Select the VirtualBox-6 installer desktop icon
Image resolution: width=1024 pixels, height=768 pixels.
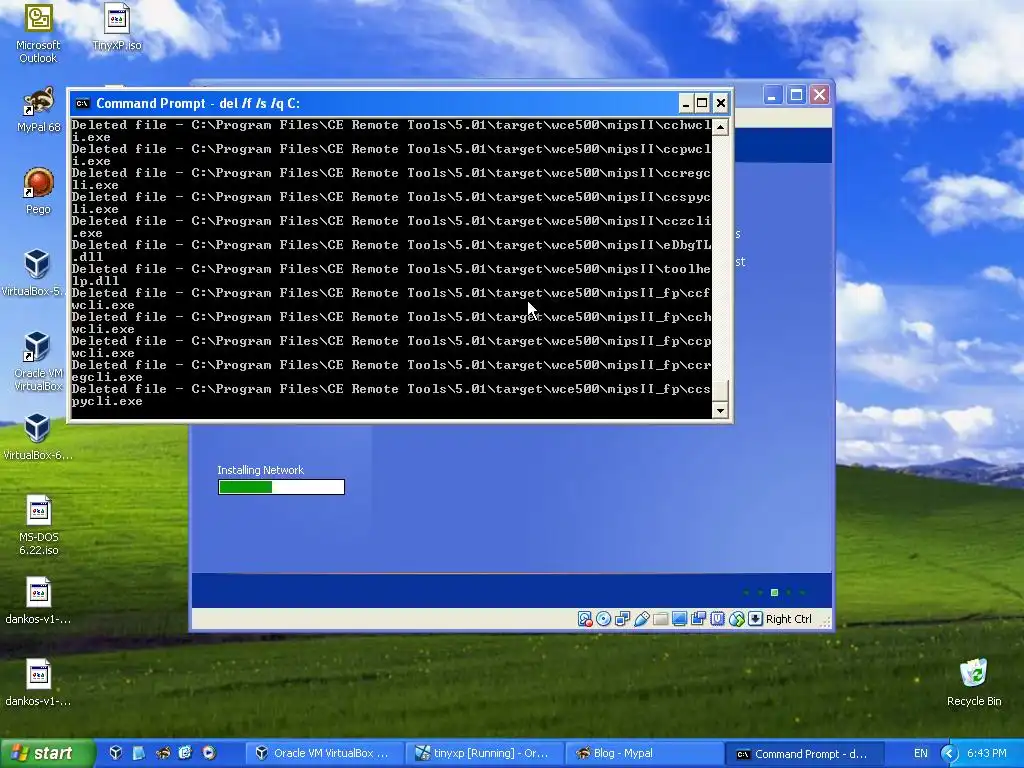click(x=37, y=436)
